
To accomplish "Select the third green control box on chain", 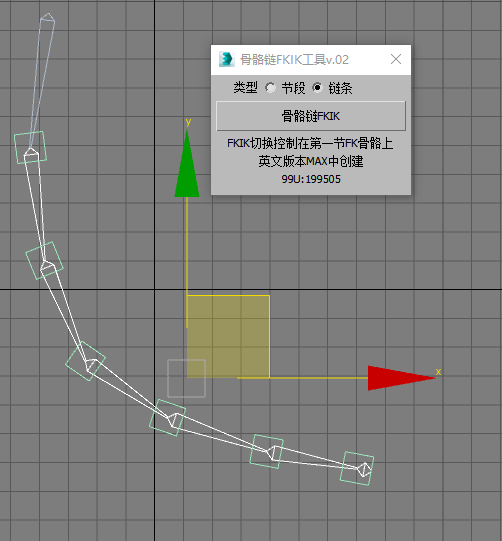I will coord(86,361).
